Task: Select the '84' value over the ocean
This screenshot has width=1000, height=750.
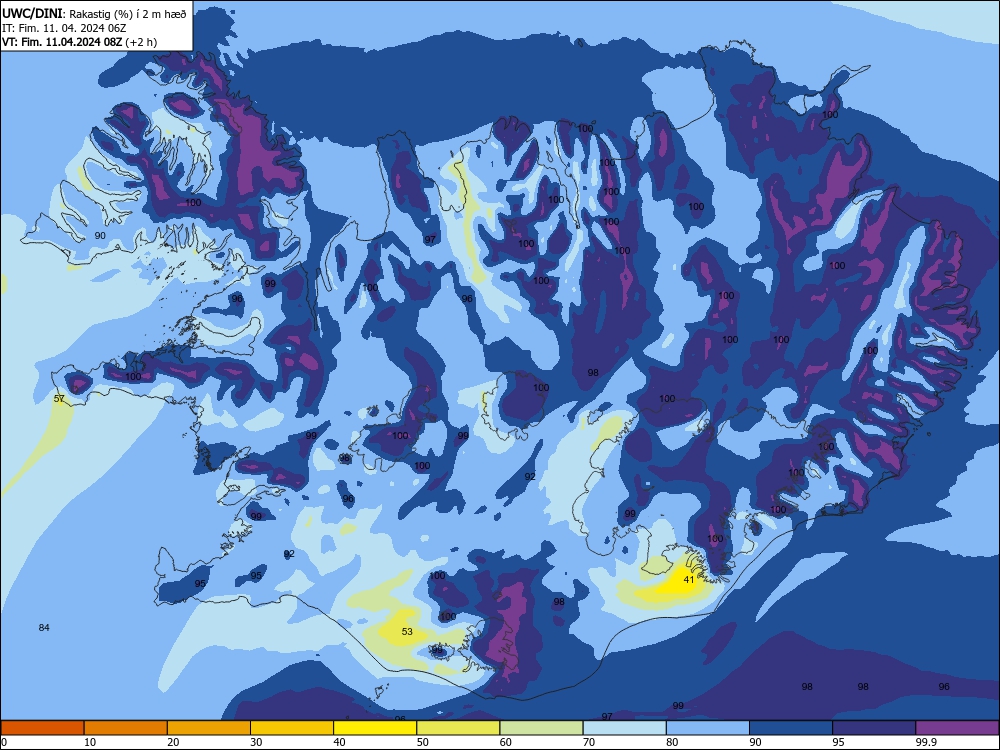Action: coord(44,628)
